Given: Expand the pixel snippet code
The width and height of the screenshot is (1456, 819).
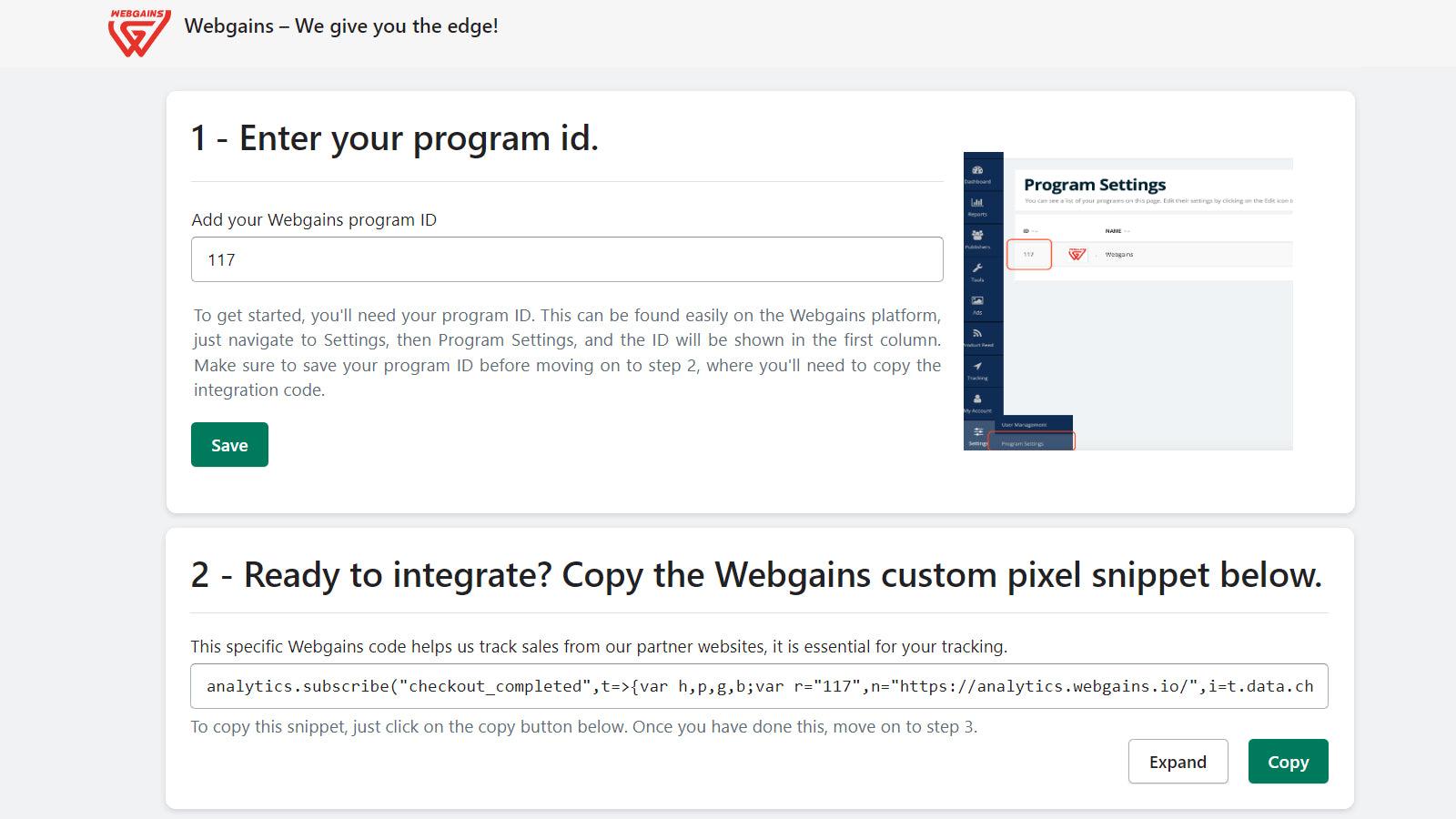Looking at the screenshot, I should point(1178,761).
